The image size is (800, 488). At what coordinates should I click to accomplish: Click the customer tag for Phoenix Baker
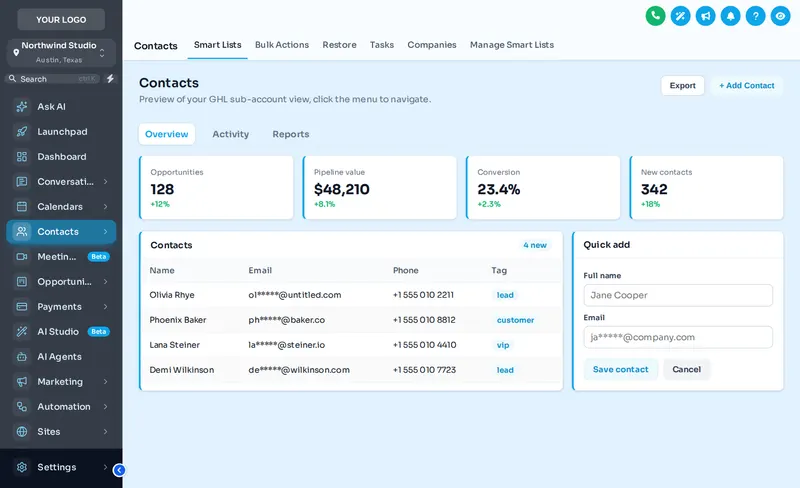515,320
